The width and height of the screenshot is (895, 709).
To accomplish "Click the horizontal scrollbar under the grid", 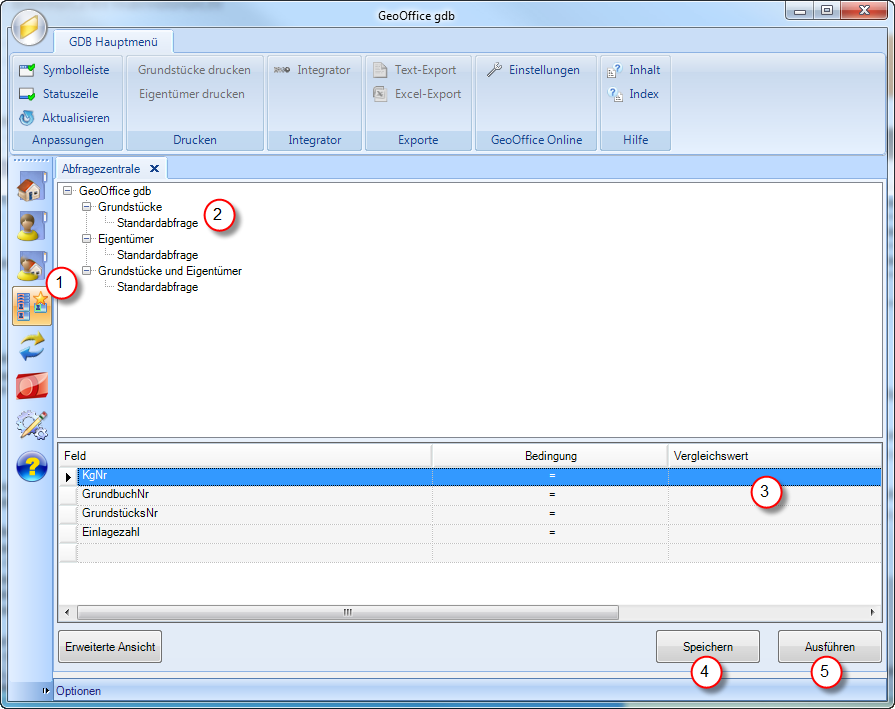I will [x=348, y=612].
